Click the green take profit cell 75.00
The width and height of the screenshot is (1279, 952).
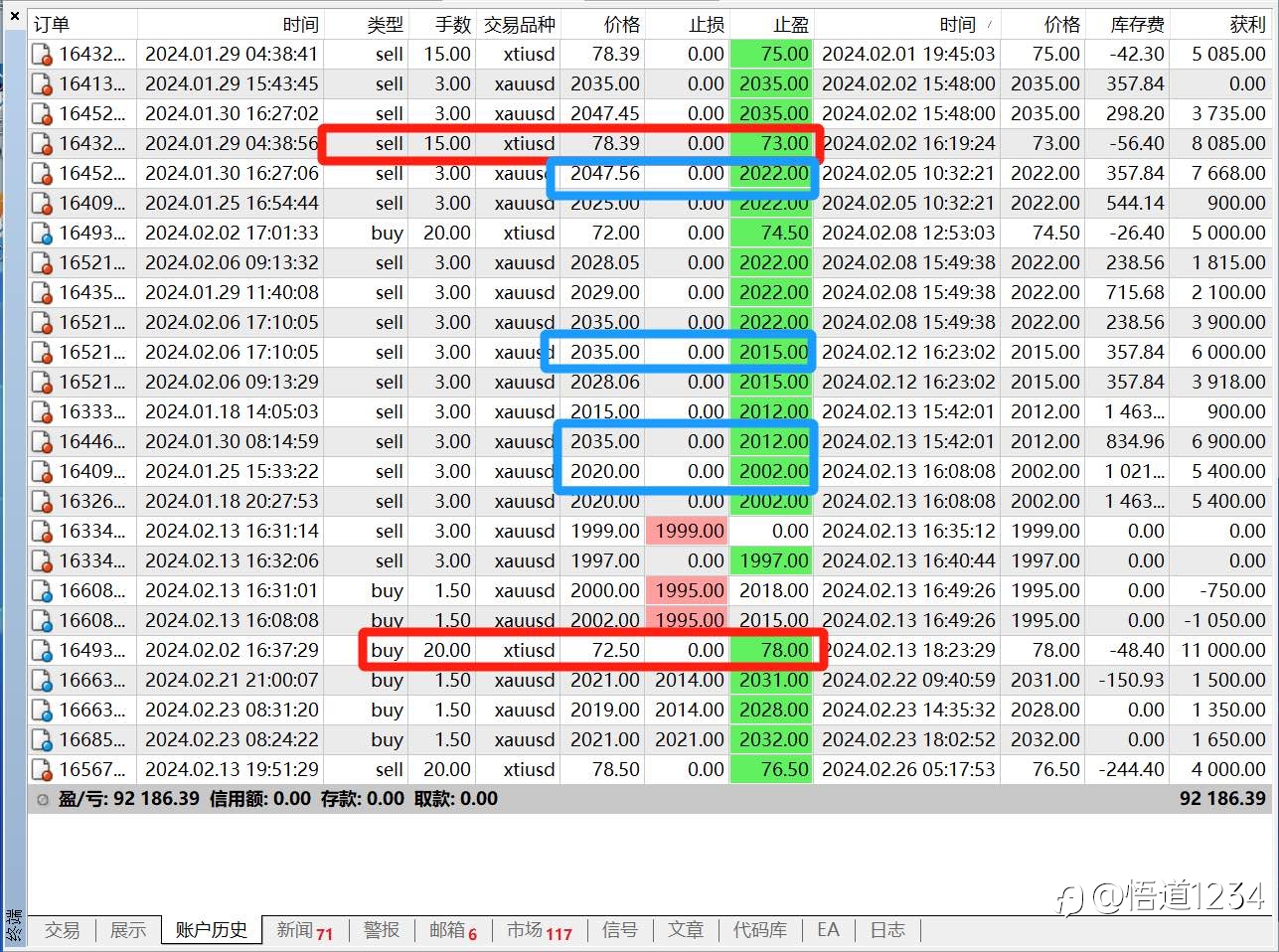click(772, 55)
